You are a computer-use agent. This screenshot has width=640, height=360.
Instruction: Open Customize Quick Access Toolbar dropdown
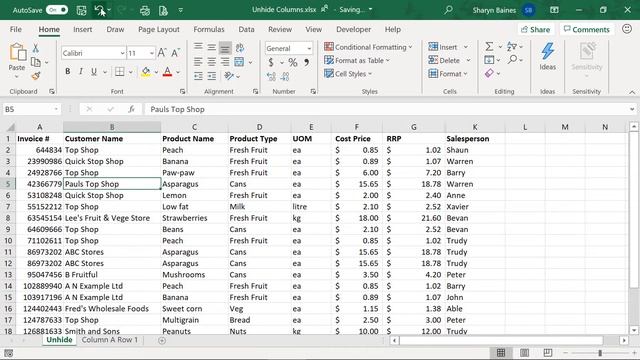(x=180, y=10)
